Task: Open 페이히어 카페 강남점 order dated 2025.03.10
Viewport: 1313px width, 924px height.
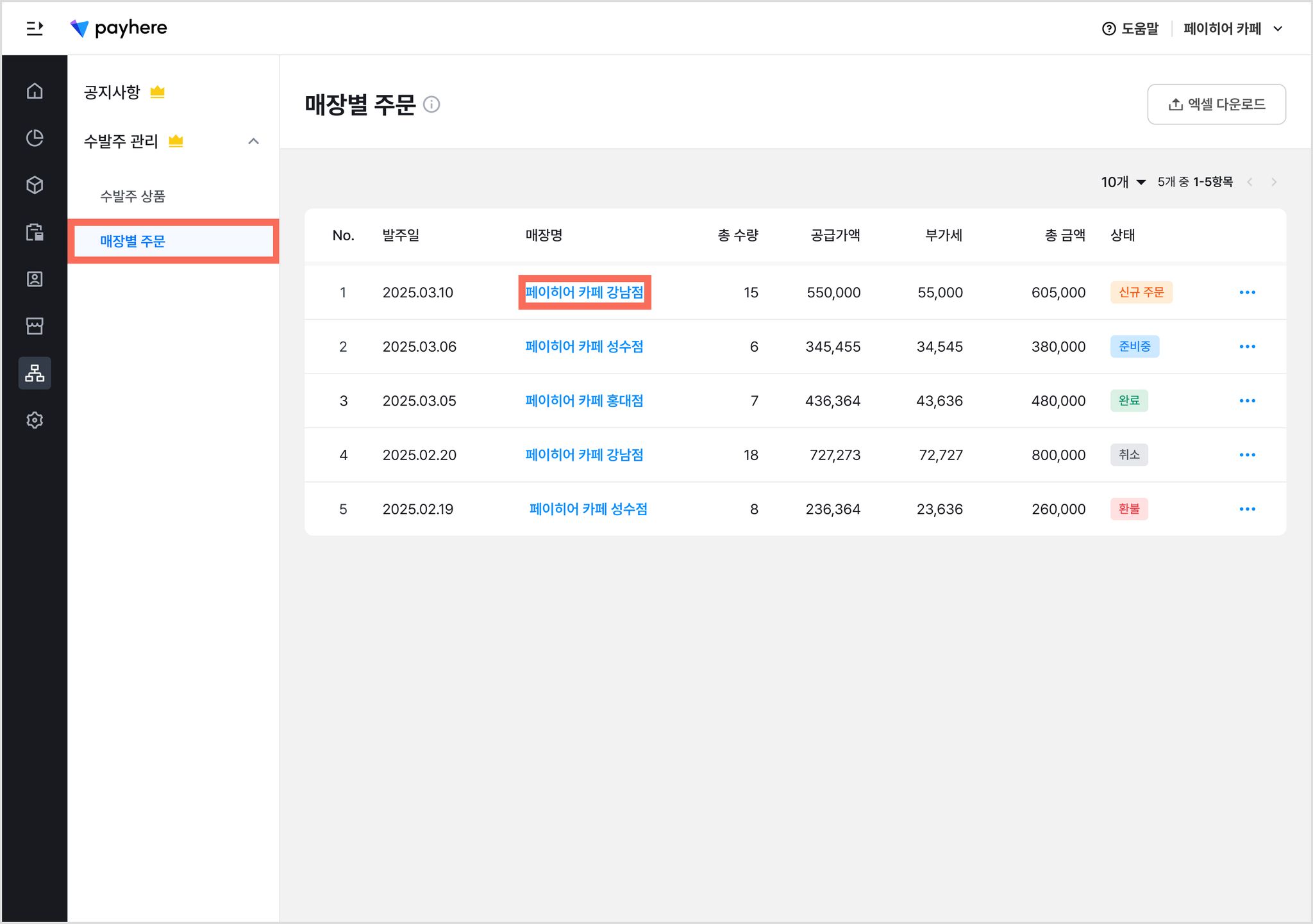Action: coord(584,292)
